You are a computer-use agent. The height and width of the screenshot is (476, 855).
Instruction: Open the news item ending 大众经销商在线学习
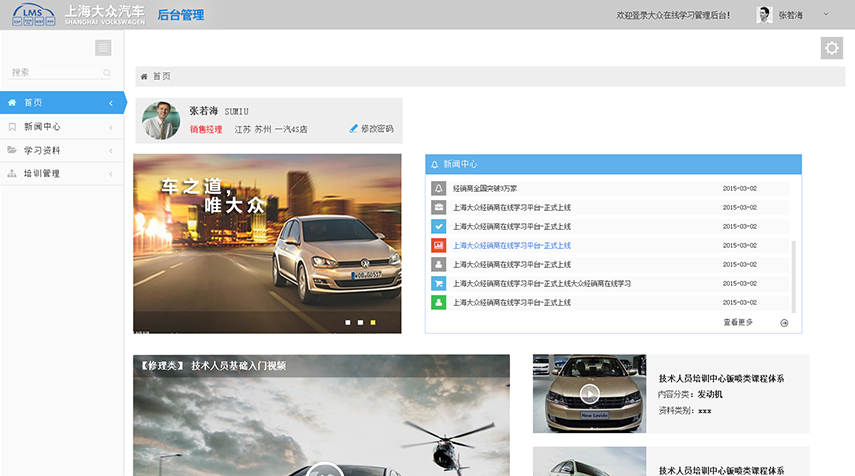pyautogui.click(x=541, y=284)
